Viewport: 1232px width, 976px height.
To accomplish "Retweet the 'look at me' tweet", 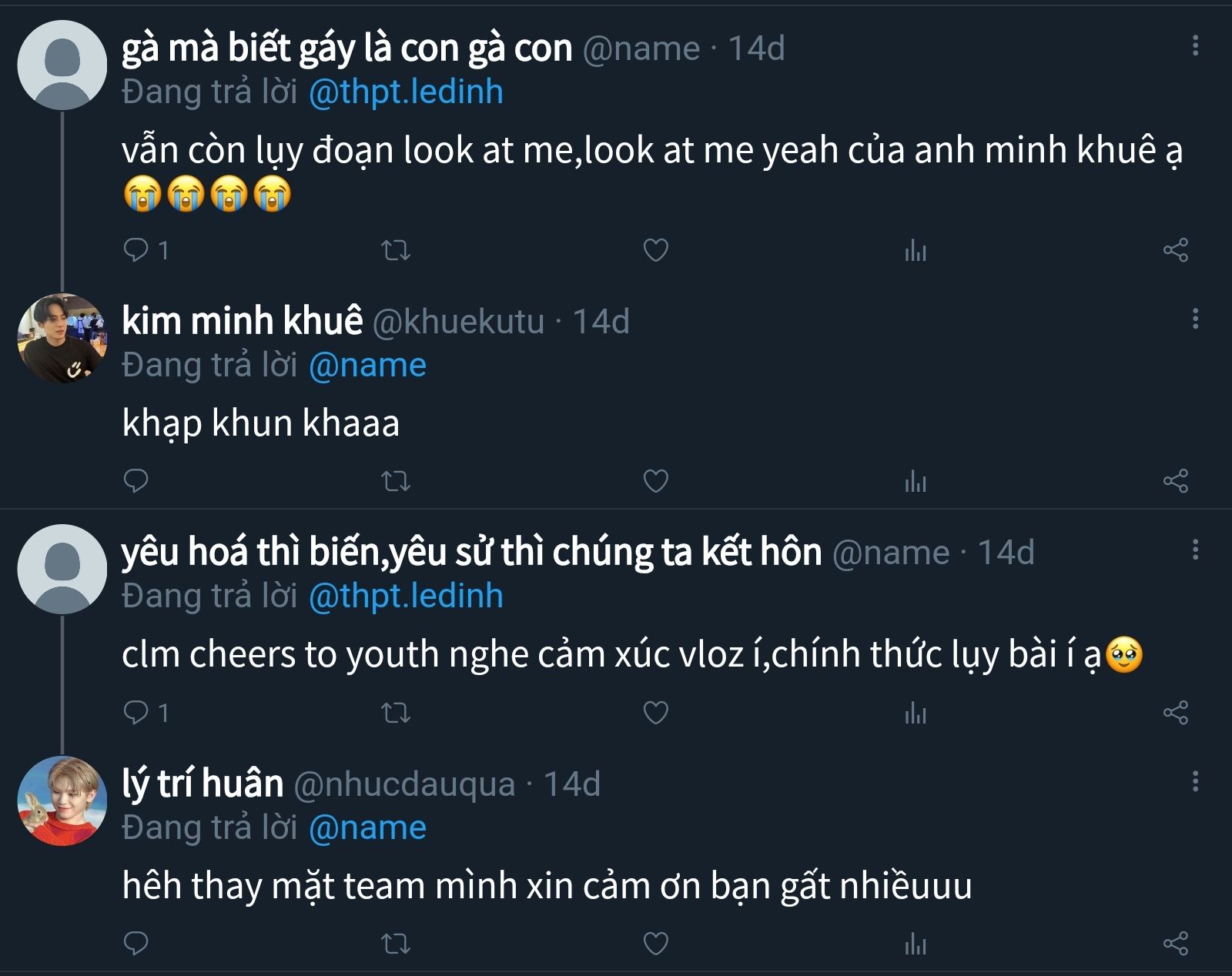I will 396,250.
